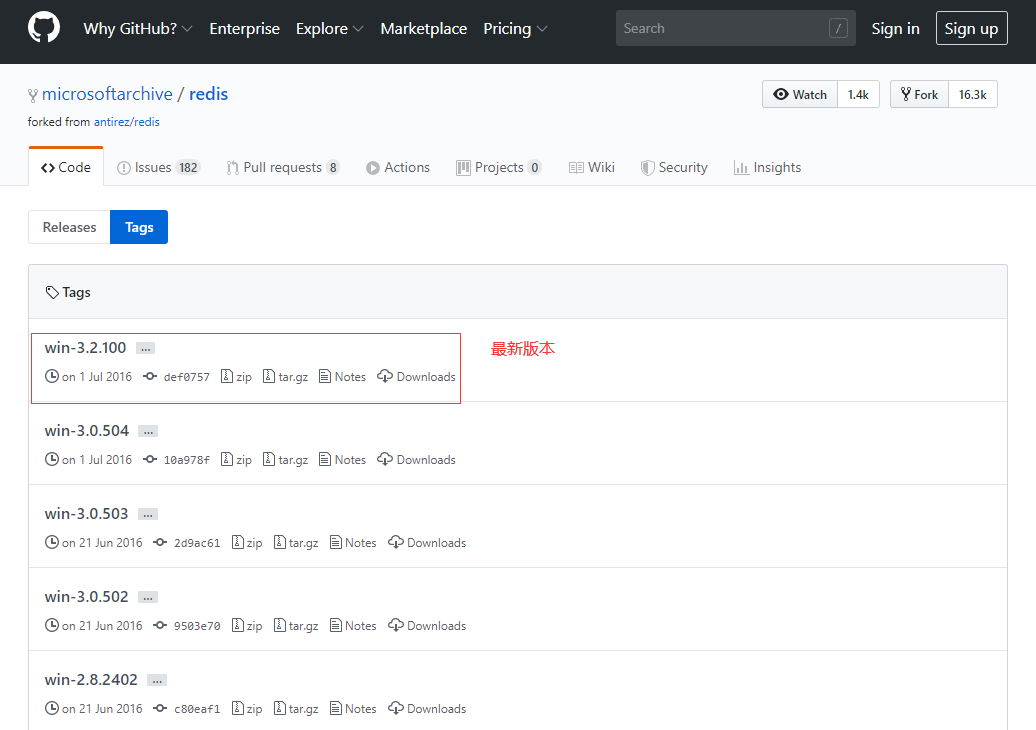Screen dimensions: 1036x730
Task: Open the win-3.0.502 tag
Action: point(87,597)
